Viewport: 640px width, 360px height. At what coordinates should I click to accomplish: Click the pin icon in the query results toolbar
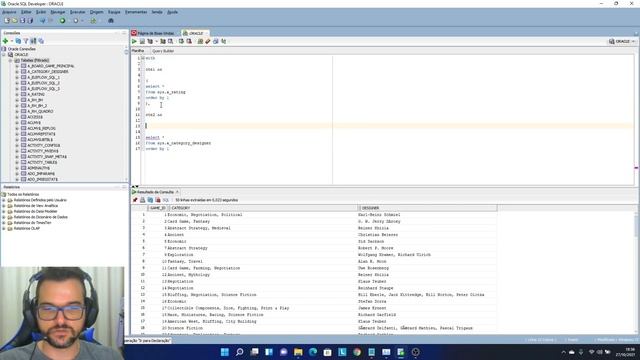(x=135, y=200)
